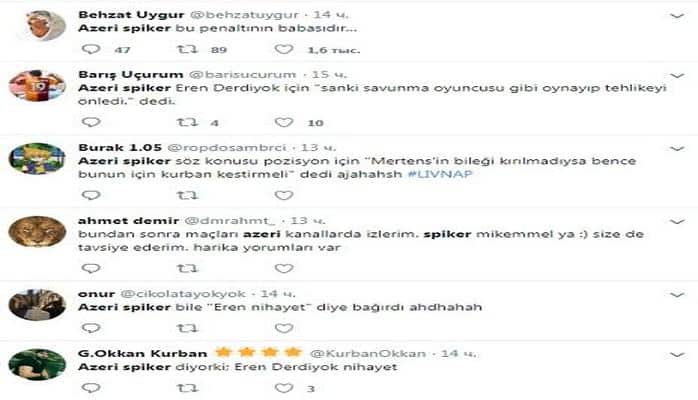Open @KurbanOkkan profile handle
This screenshot has height=400, width=698.
click(x=368, y=354)
